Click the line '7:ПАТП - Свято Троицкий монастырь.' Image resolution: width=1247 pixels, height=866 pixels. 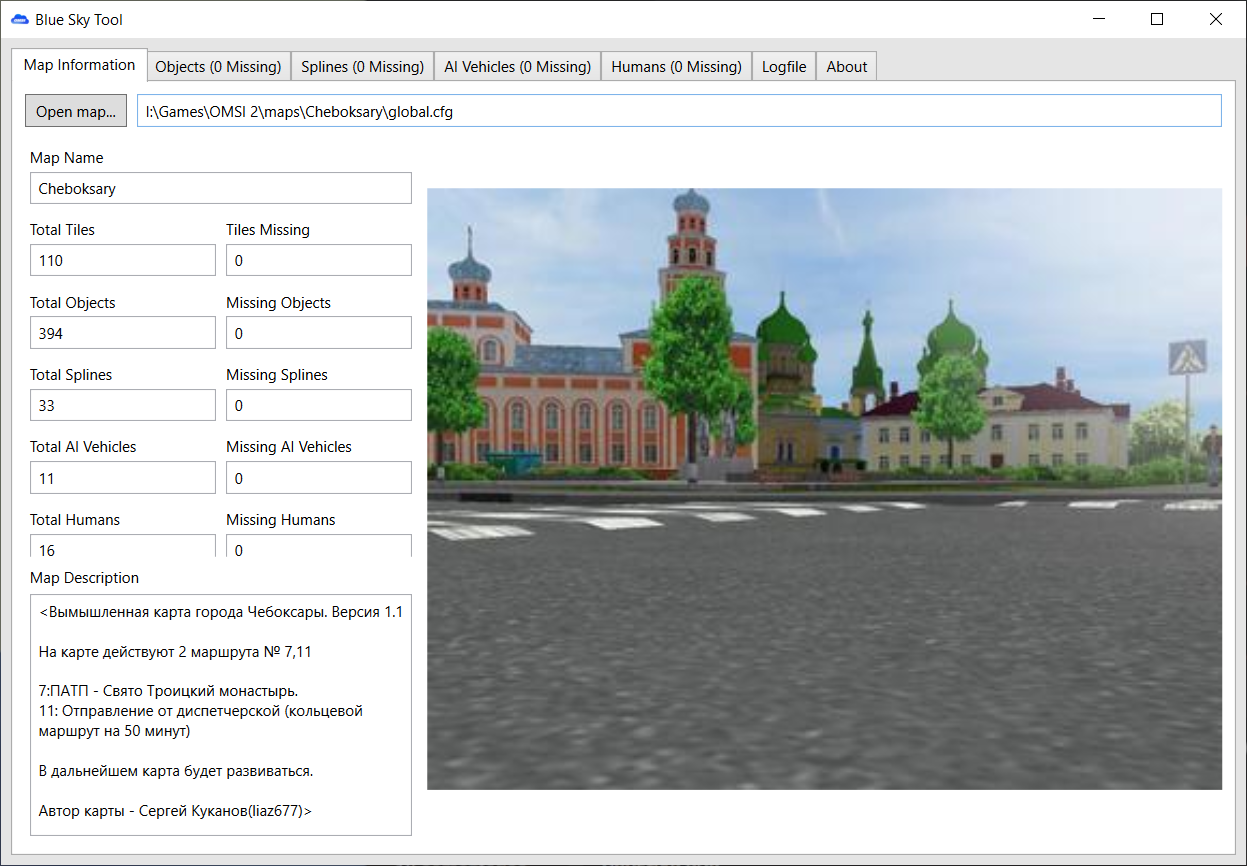click(169, 691)
